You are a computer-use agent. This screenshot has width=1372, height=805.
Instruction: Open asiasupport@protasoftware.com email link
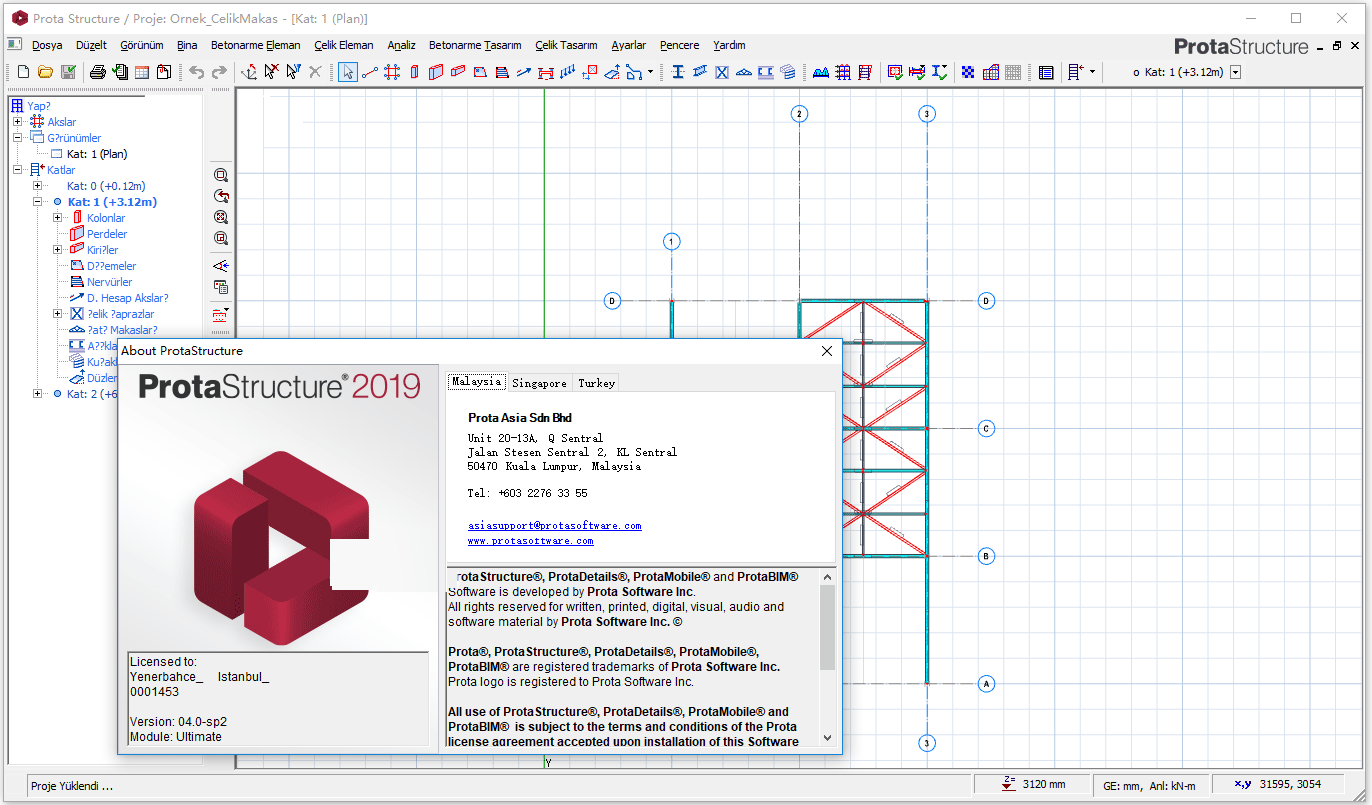click(x=555, y=525)
